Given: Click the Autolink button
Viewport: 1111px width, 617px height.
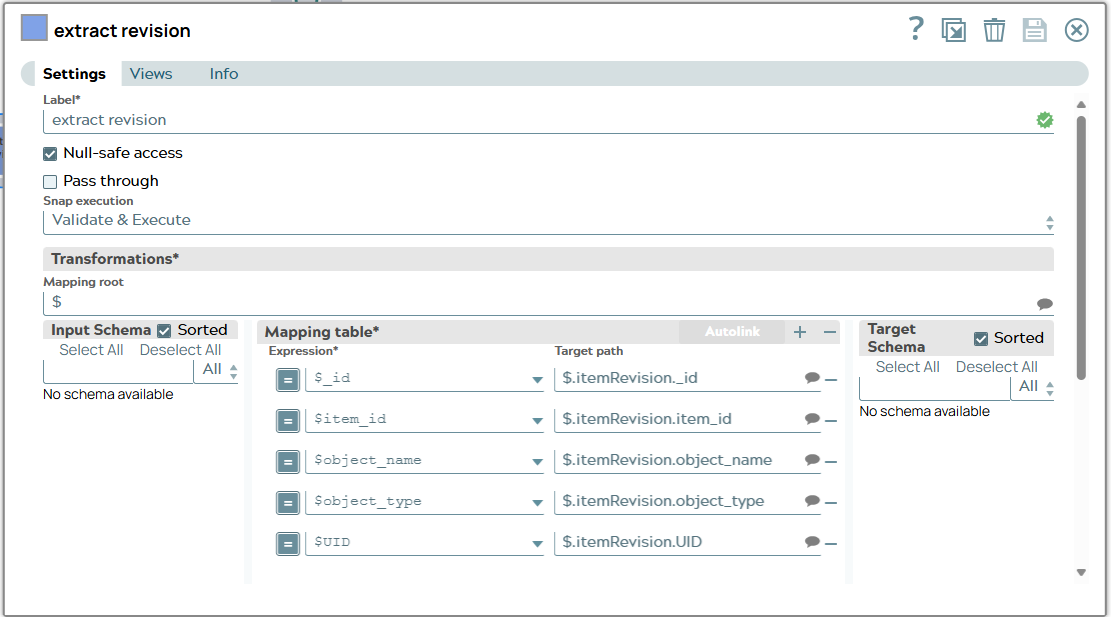Looking at the screenshot, I should pyautogui.click(x=732, y=332).
